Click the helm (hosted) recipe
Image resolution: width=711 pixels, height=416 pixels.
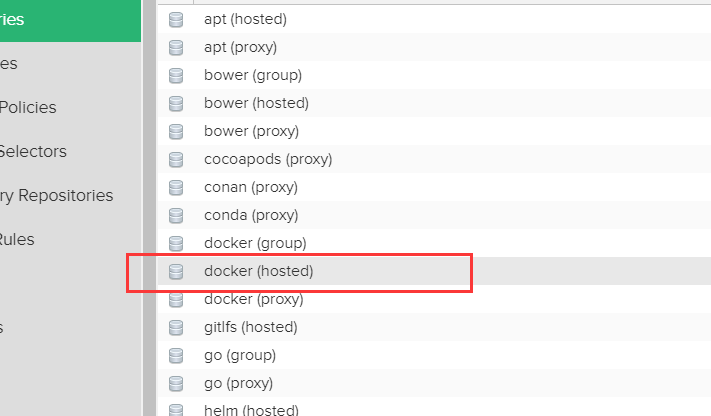(251, 408)
